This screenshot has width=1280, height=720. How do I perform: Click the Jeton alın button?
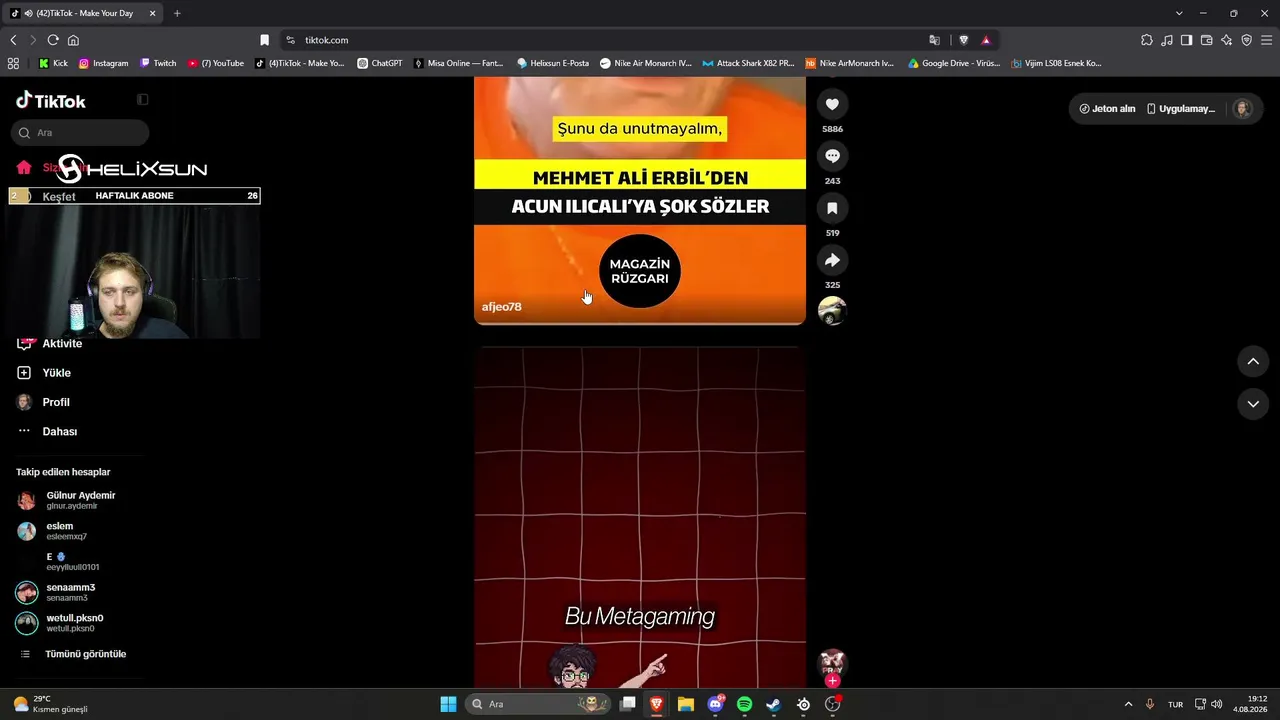[x=1107, y=109]
